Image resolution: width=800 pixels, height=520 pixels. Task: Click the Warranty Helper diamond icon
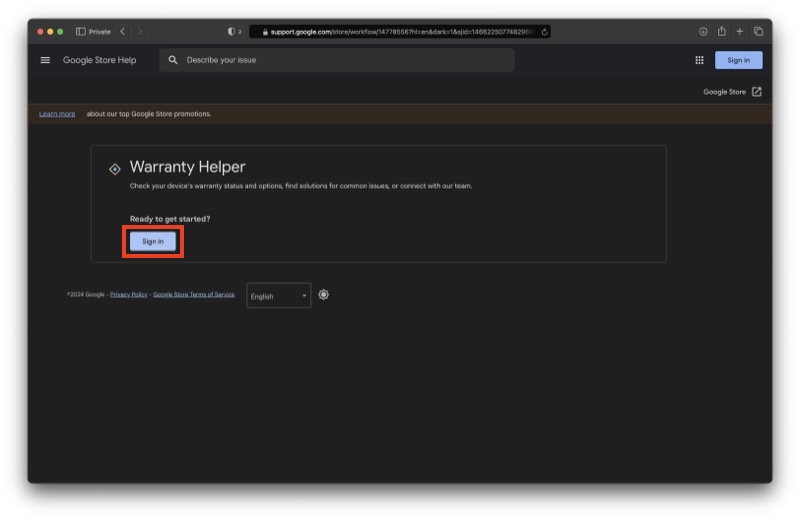click(115, 169)
